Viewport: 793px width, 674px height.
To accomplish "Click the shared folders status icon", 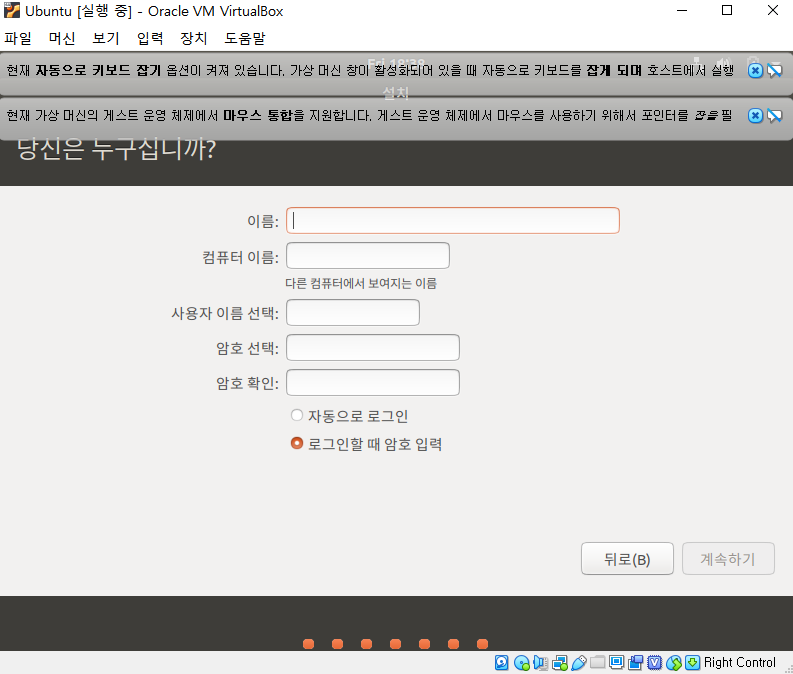I will pyautogui.click(x=597, y=662).
